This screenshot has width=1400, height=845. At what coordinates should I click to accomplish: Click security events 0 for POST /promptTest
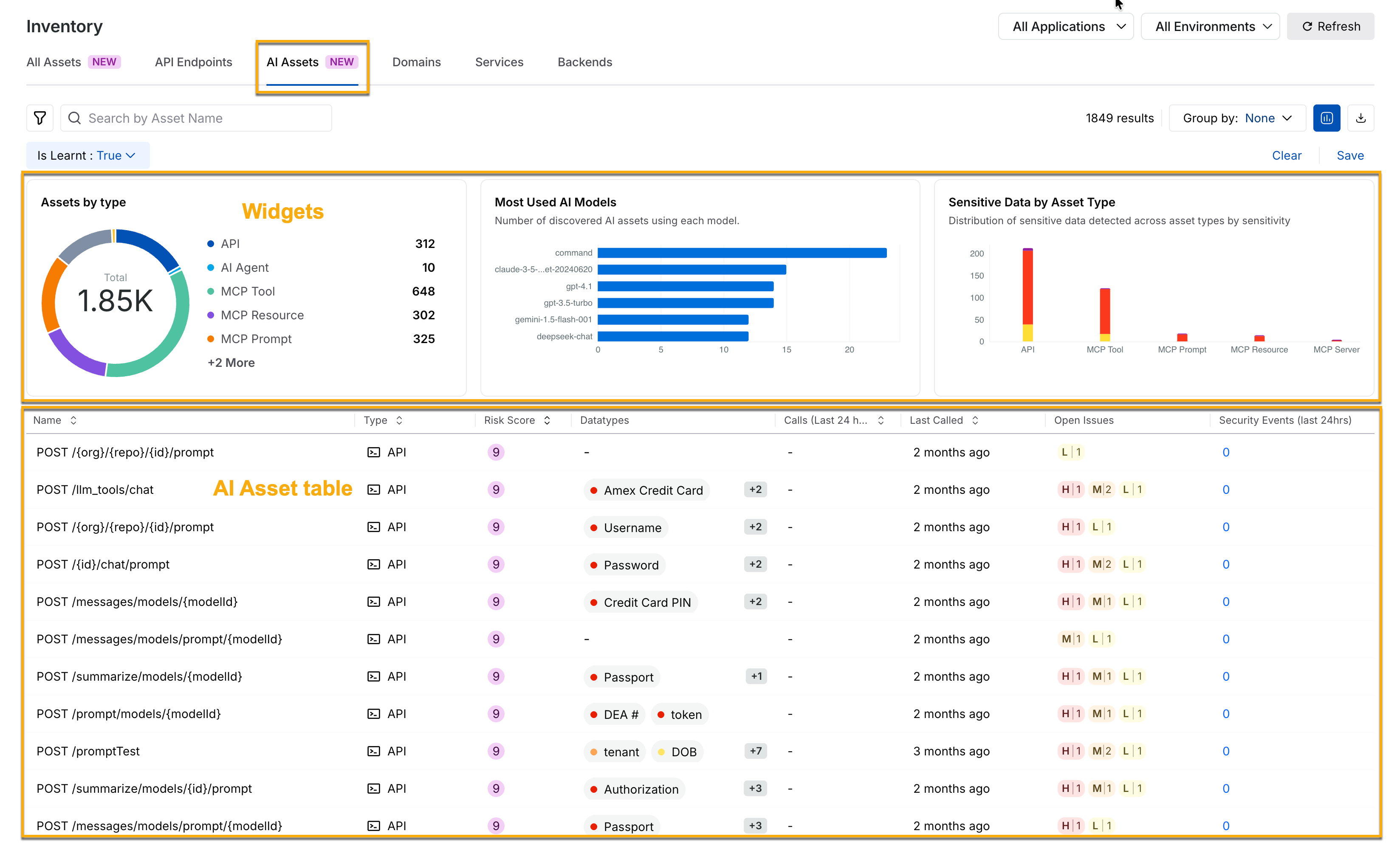[x=1225, y=751]
